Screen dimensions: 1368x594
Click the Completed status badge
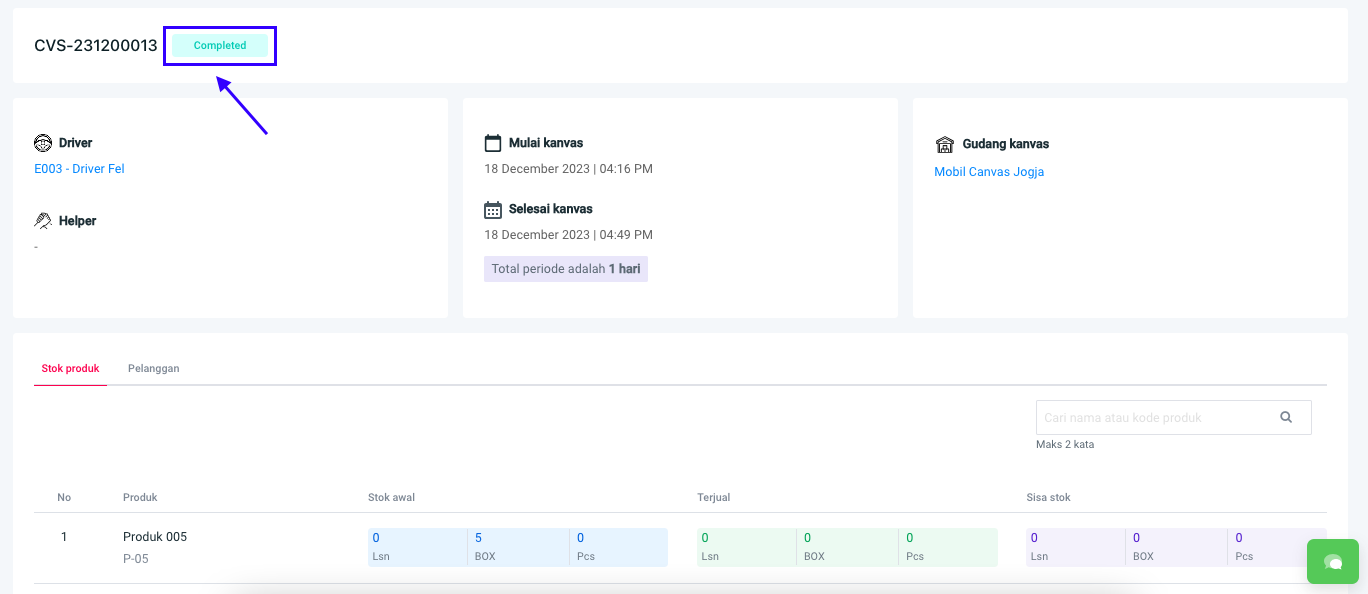[220, 46]
